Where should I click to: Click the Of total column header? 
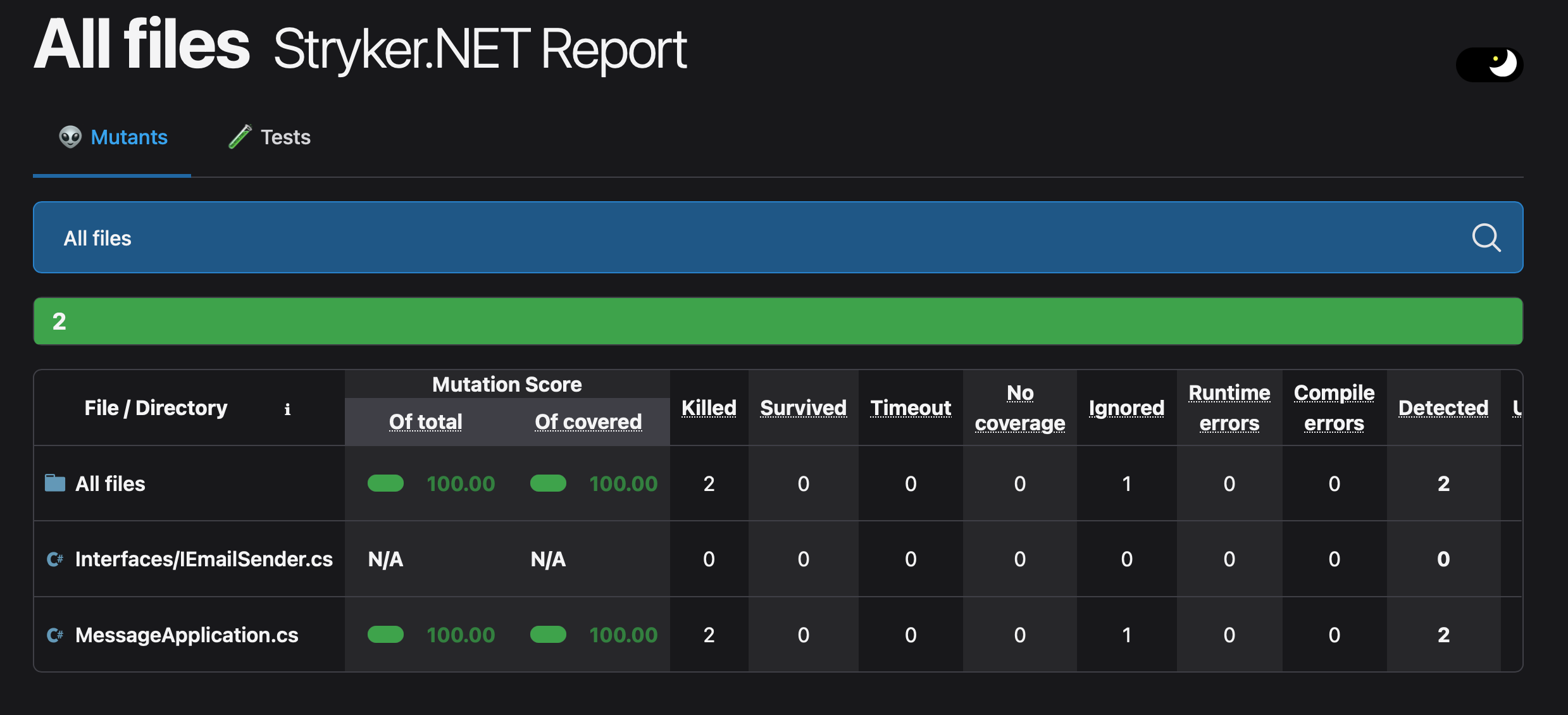(x=425, y=421)
